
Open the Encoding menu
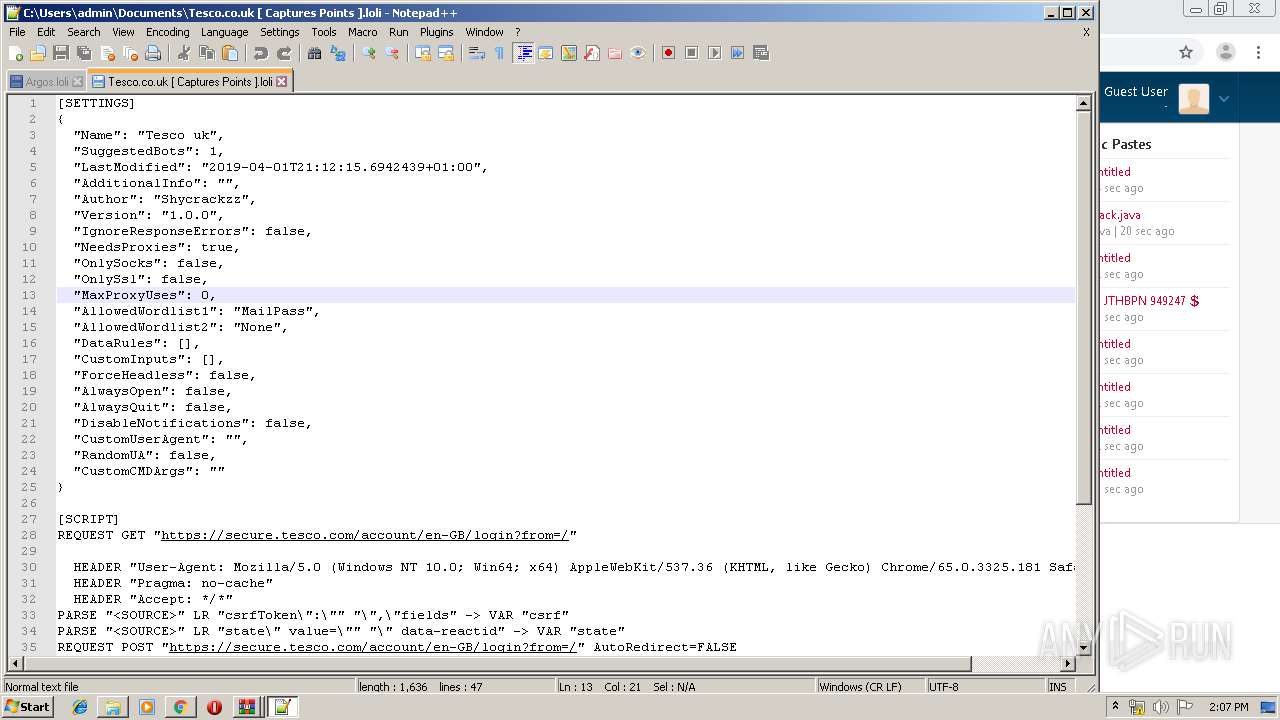[x=167, y=32]
